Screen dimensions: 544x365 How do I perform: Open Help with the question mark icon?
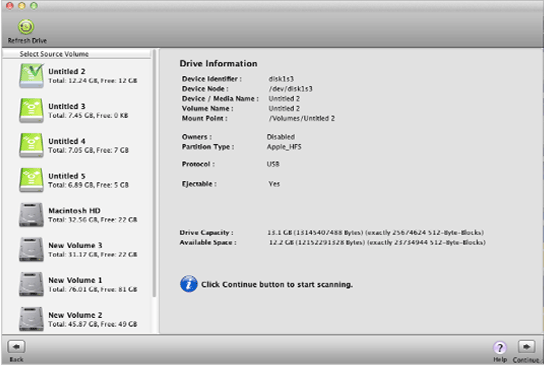pos(500,347)
